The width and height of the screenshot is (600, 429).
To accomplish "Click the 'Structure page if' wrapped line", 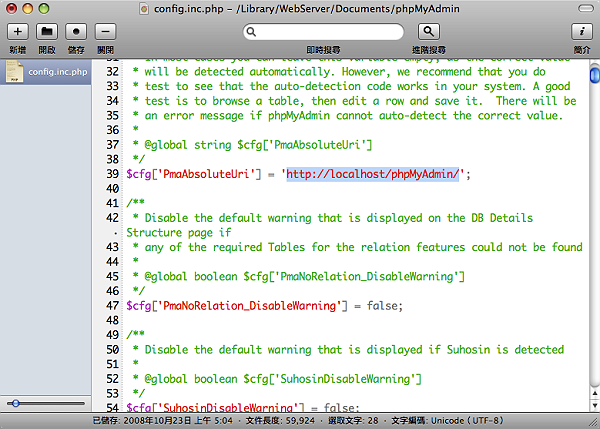I will [x=179, y=233].
